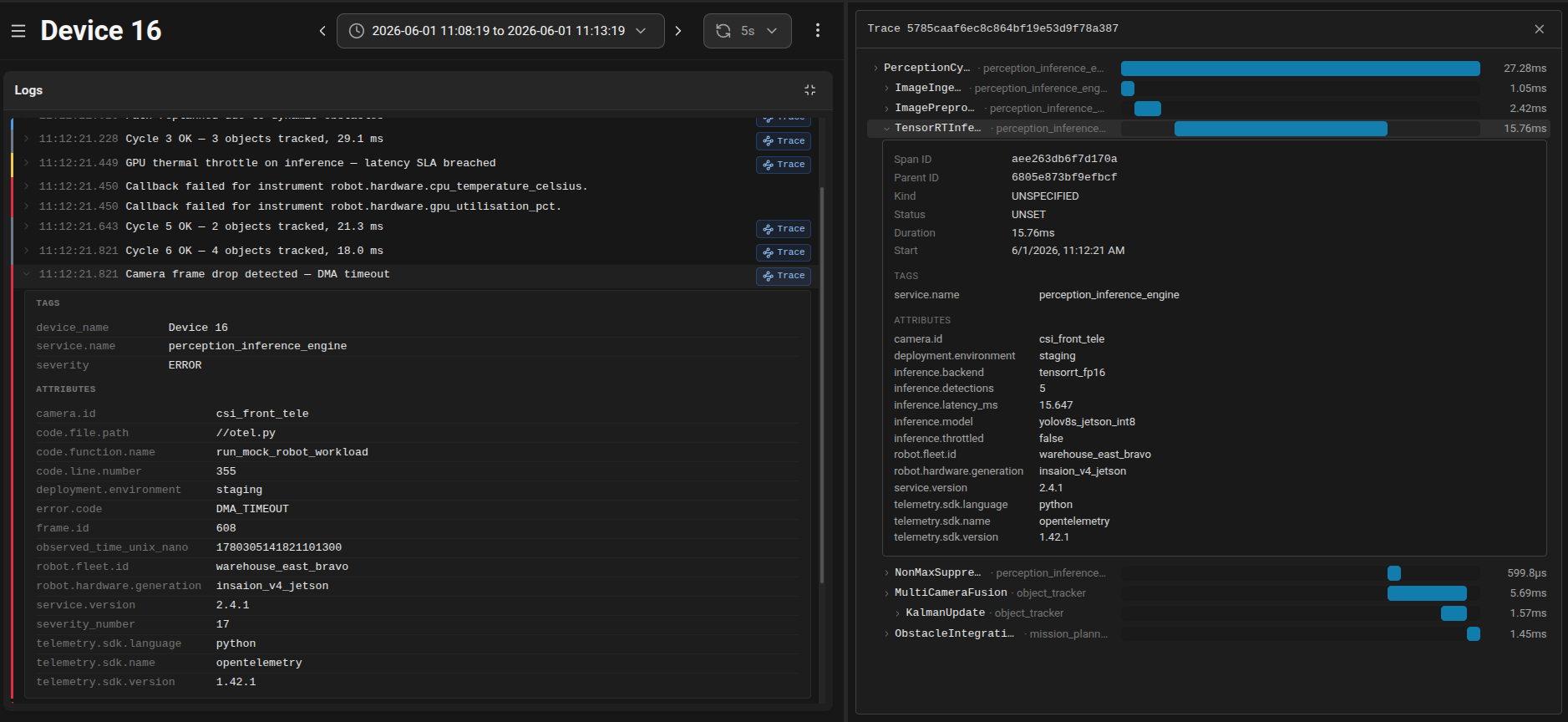Screen dimensions: 1568x722
Task: Expand the Cycle 5 OK log row
Action: click(26, 226)
